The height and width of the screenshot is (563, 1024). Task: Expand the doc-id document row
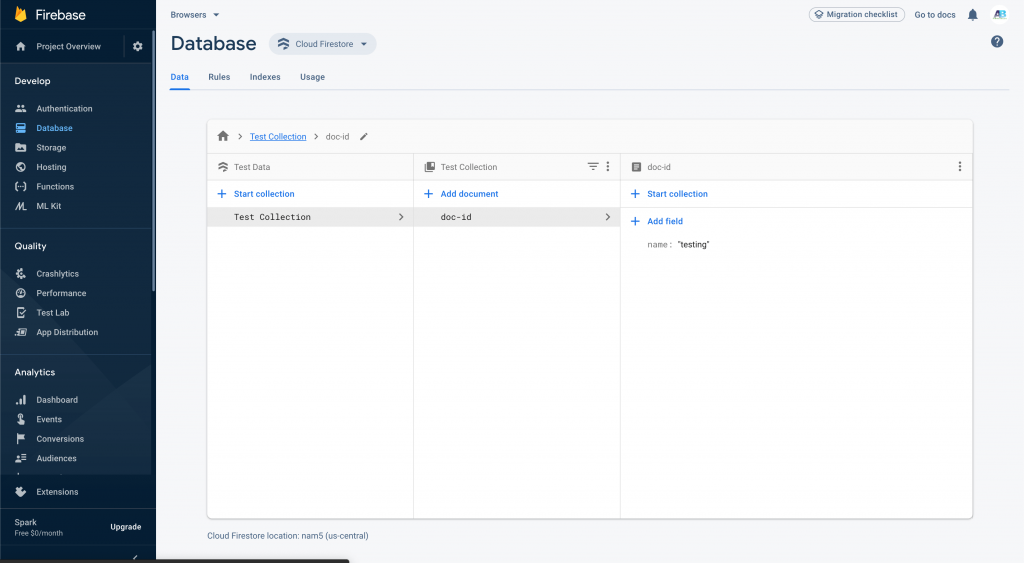point(517,217)
